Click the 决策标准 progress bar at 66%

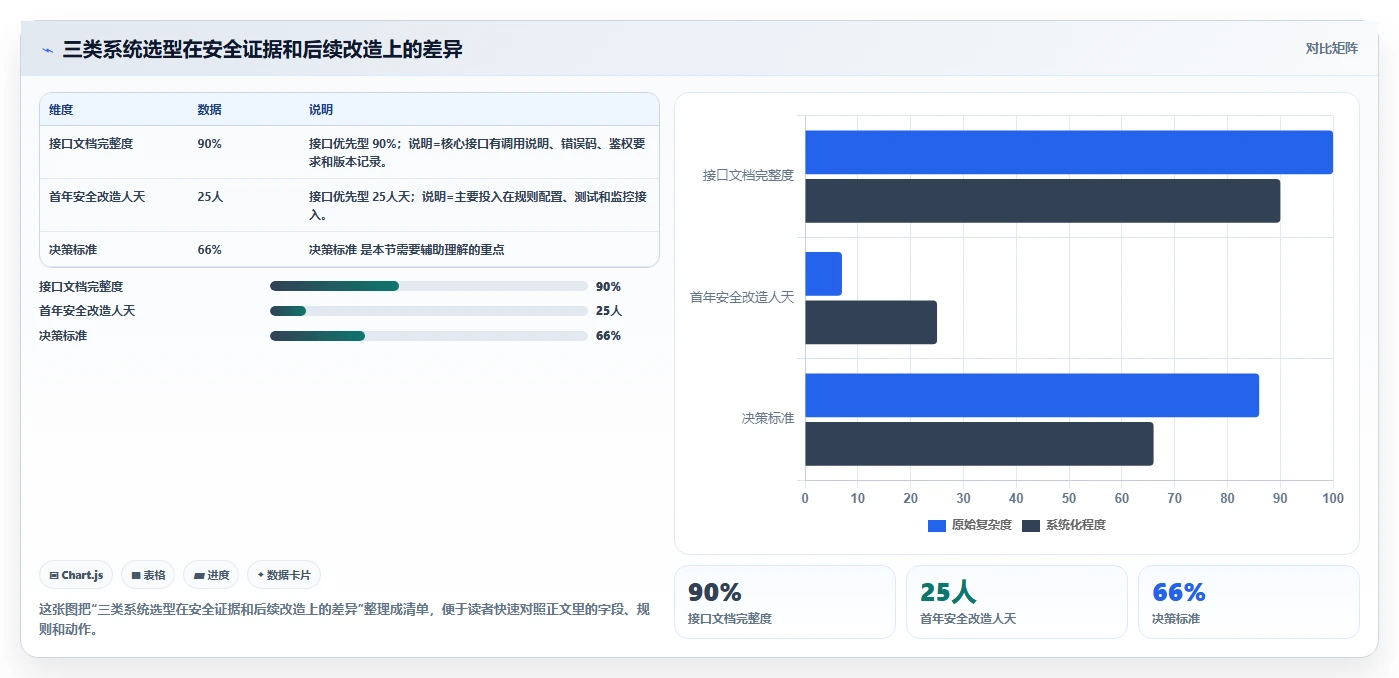pos(428,336)
